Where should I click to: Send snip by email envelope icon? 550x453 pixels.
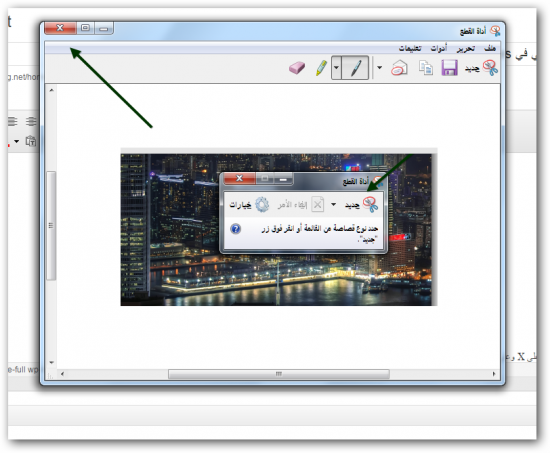(399, 68)
